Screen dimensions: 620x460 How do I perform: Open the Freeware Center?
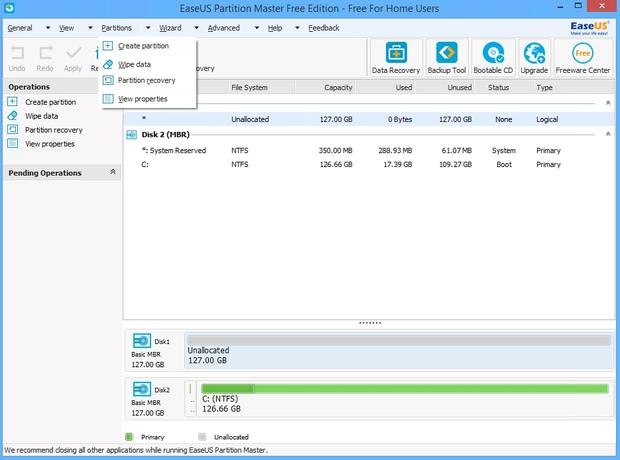(x=583, y=58)
